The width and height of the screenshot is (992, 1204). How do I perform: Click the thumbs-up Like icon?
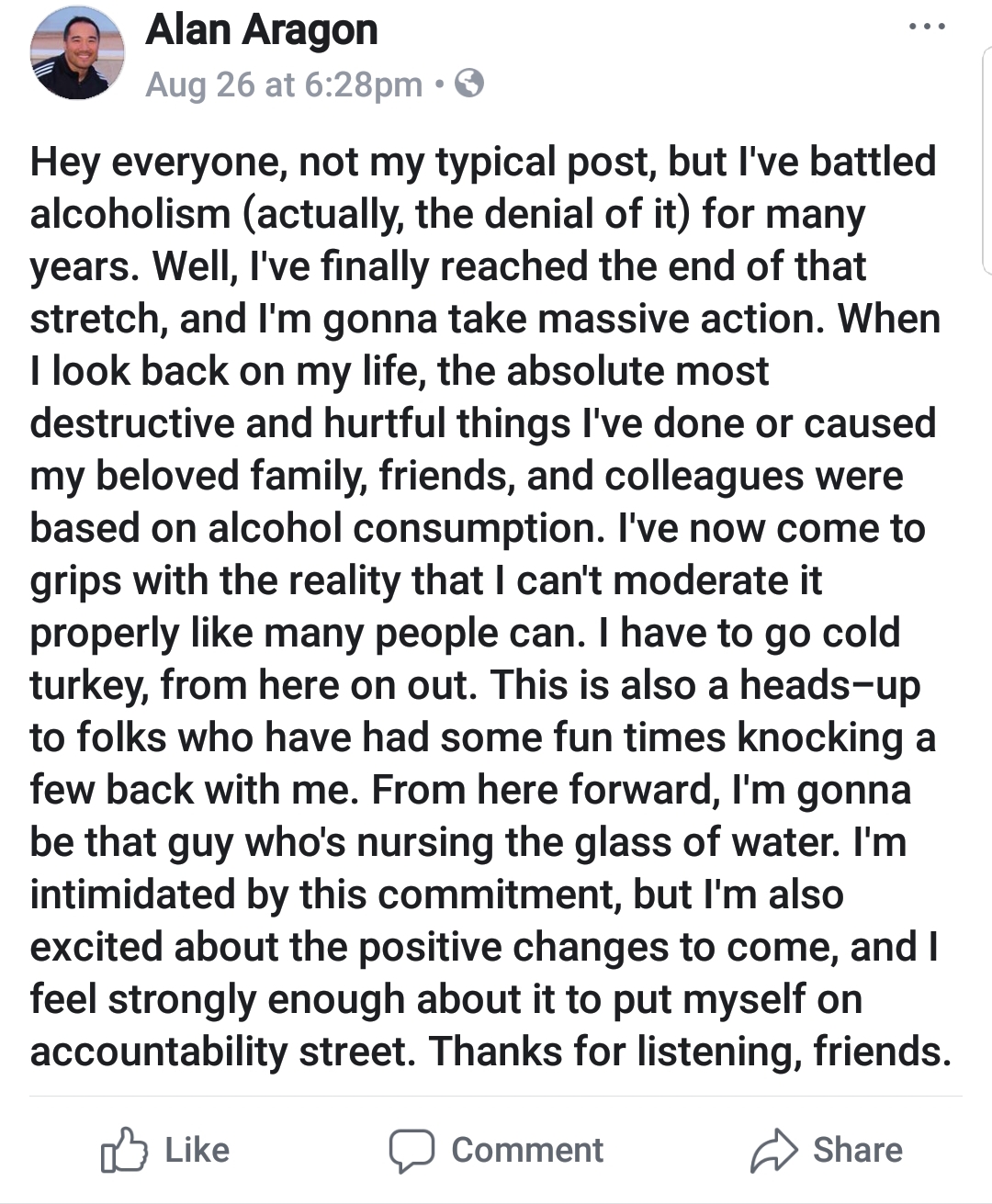(124, 1150)
